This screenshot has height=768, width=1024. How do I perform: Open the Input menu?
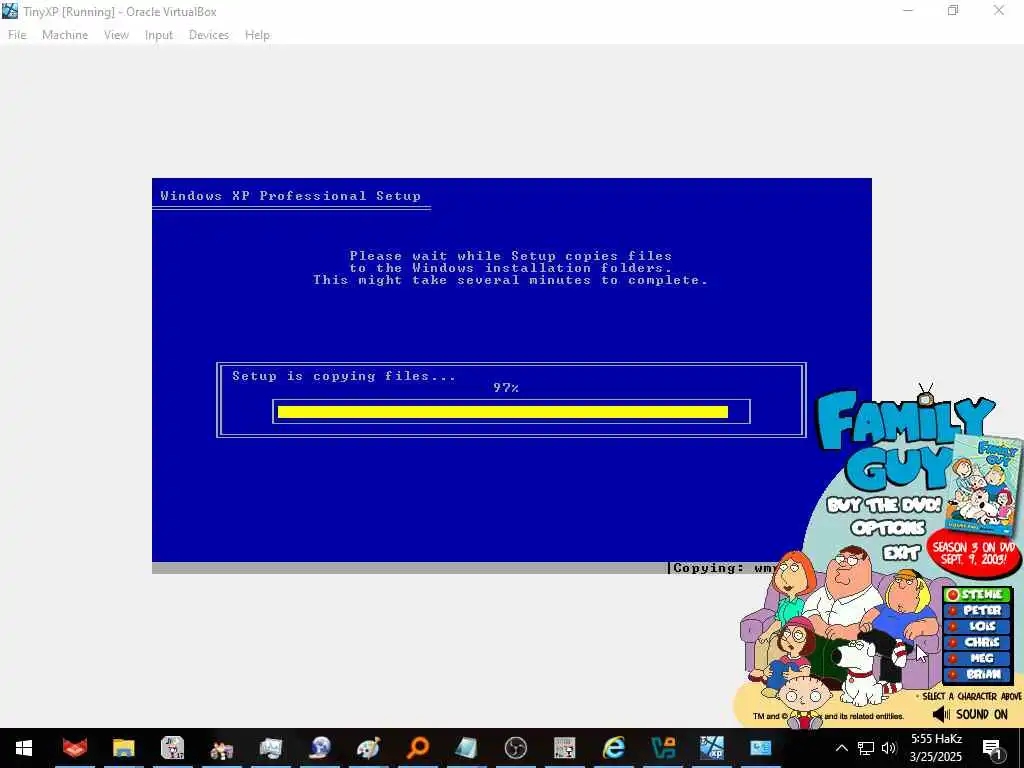point(159,35)
